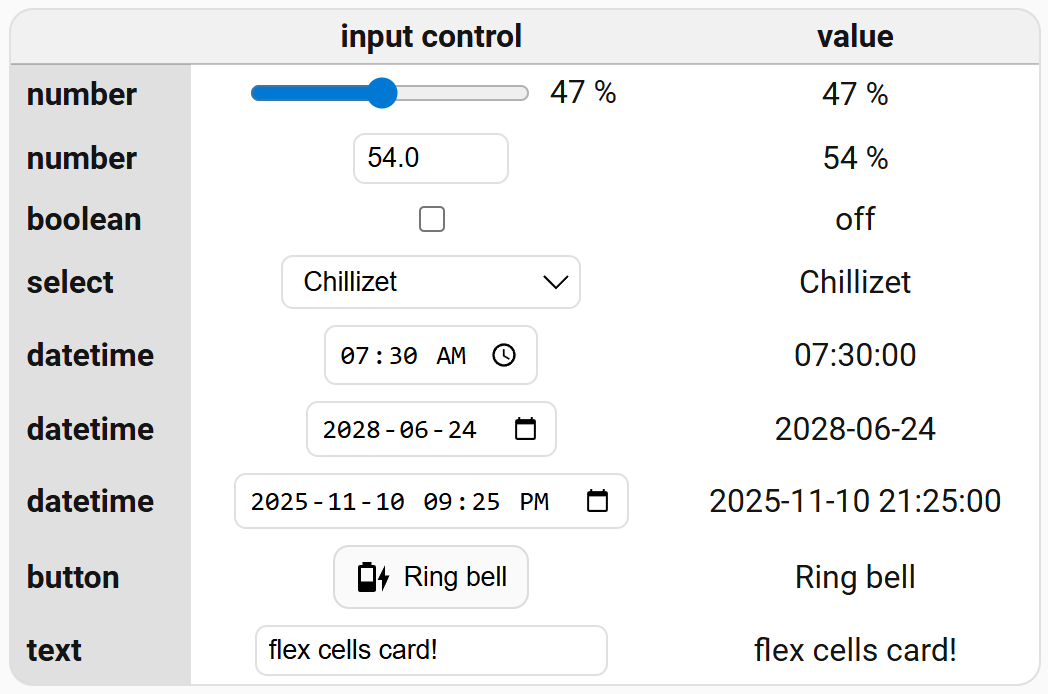Click year 2028 in date input
Screen dimensions: 1048x694
351,429
